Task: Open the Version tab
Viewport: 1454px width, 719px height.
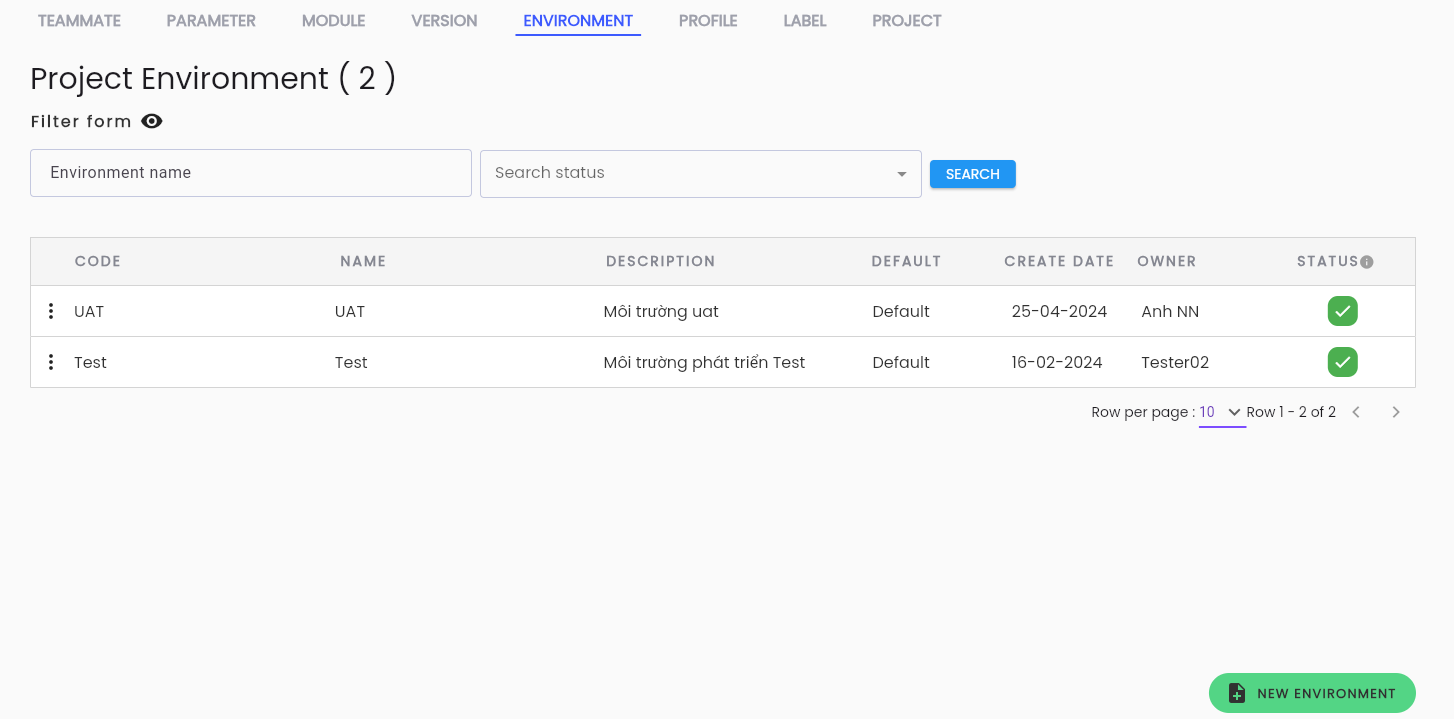Action: [x=444, y=21]
